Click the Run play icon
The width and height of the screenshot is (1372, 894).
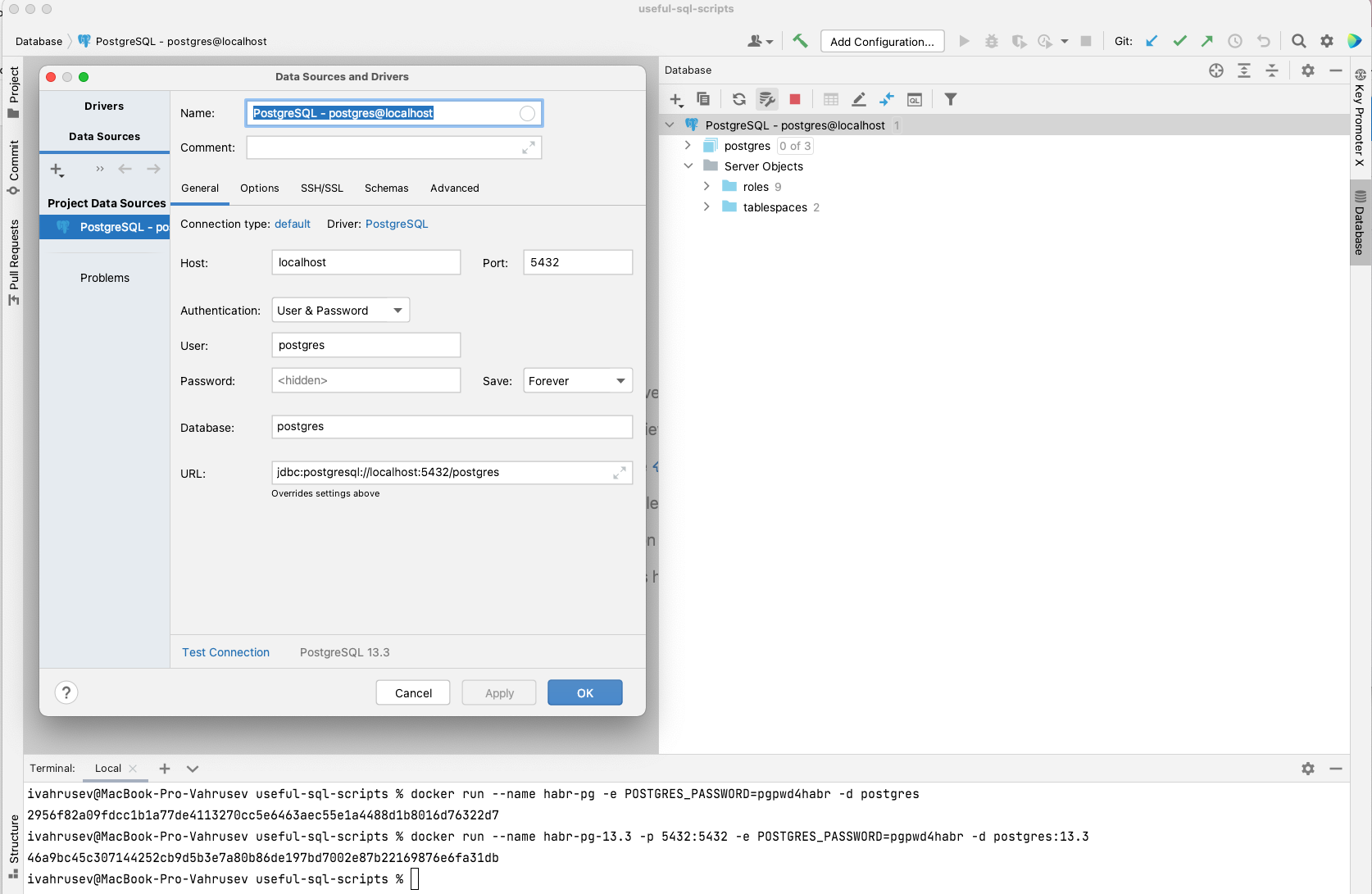(x=964, y=41)
